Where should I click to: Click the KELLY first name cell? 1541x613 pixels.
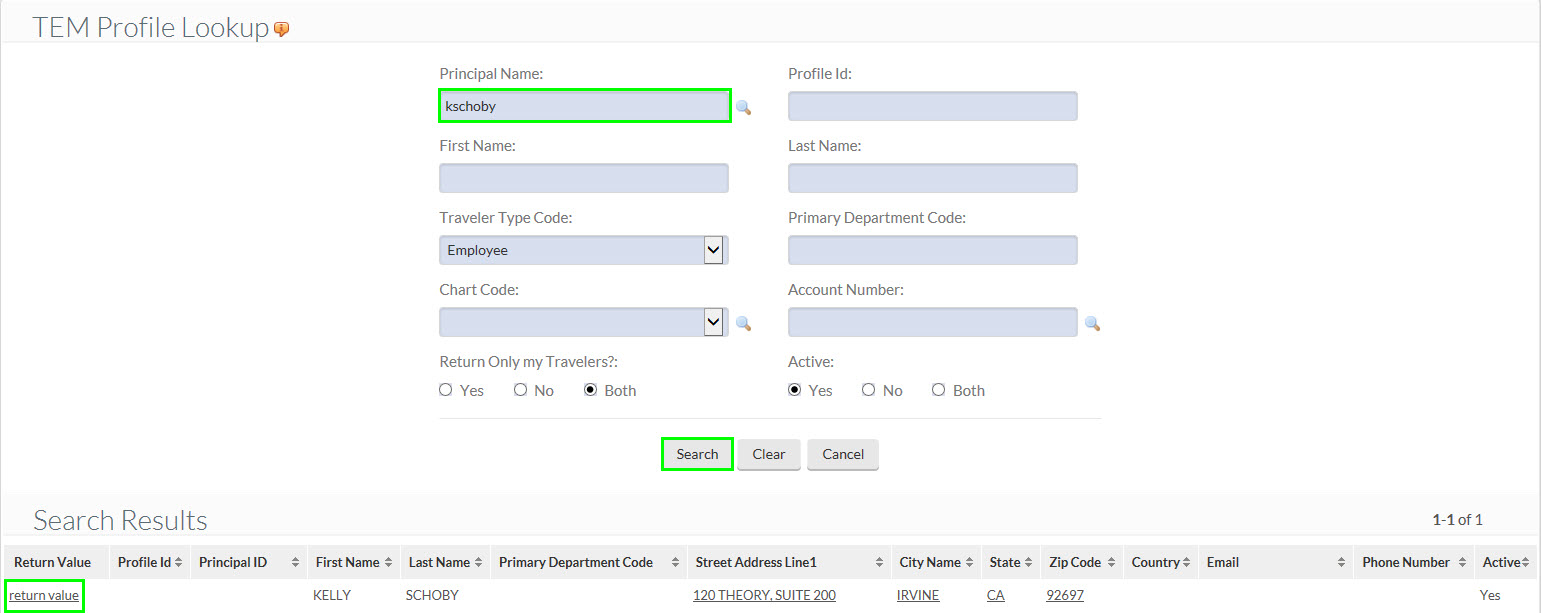[332, 595]
